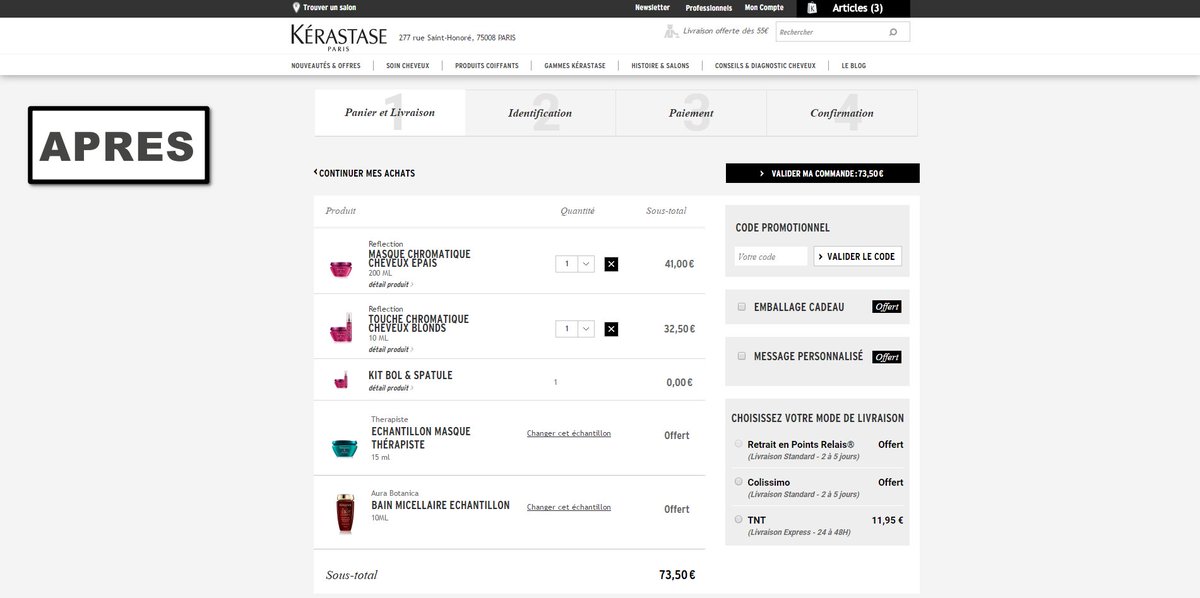
Task: Click Valider le code button
Action: pos(857,256)
